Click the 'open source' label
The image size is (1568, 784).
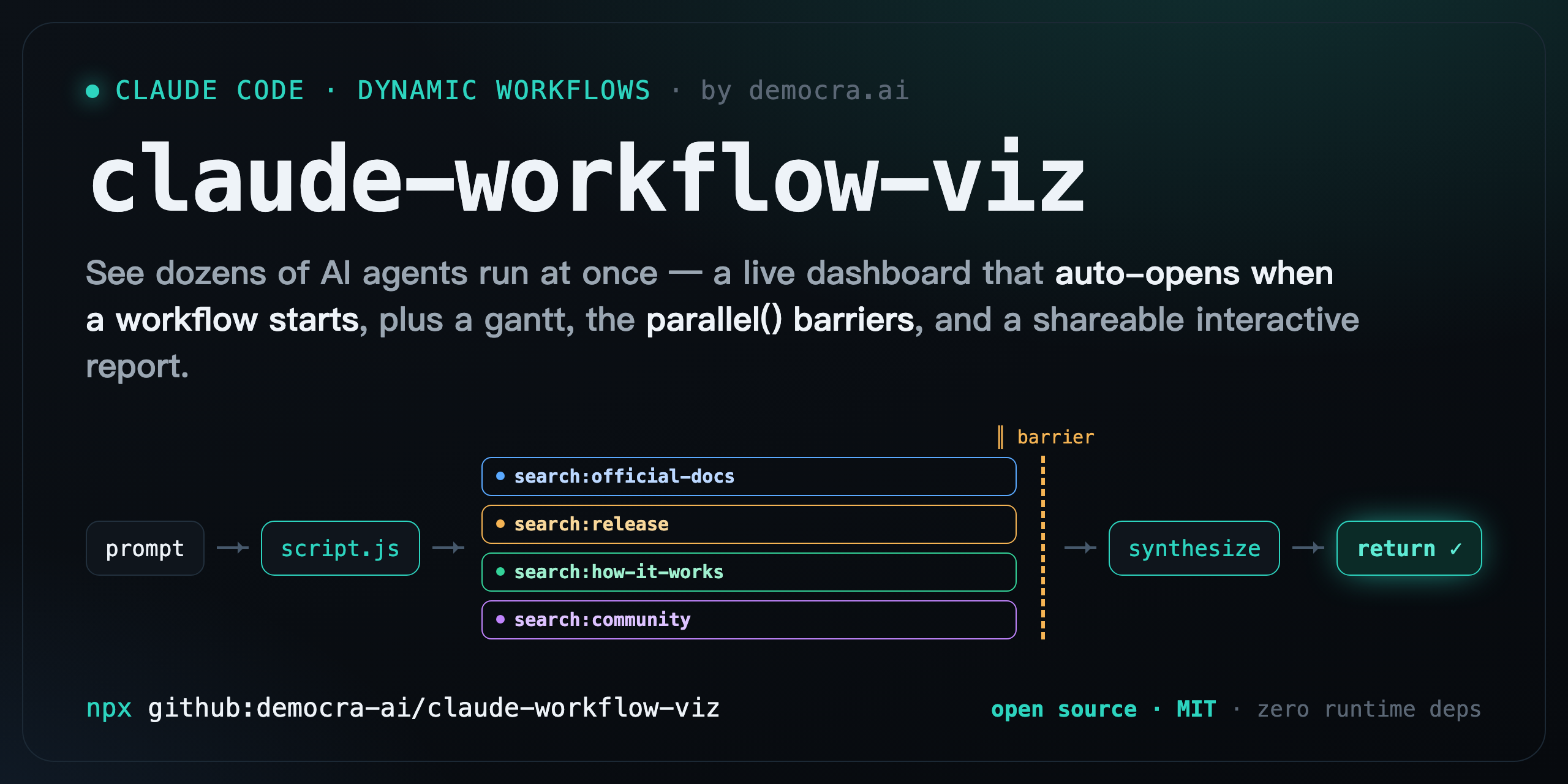1064,709
